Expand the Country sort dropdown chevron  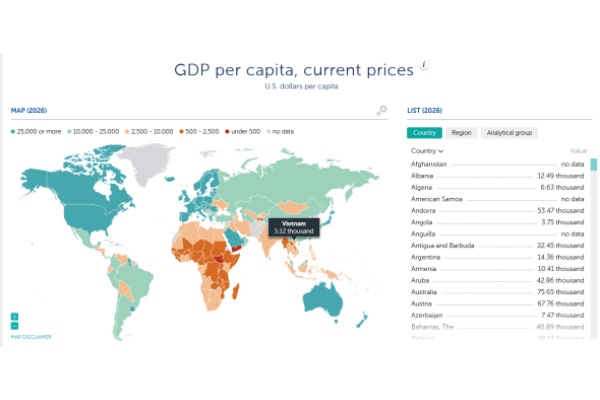coord(441,151)
